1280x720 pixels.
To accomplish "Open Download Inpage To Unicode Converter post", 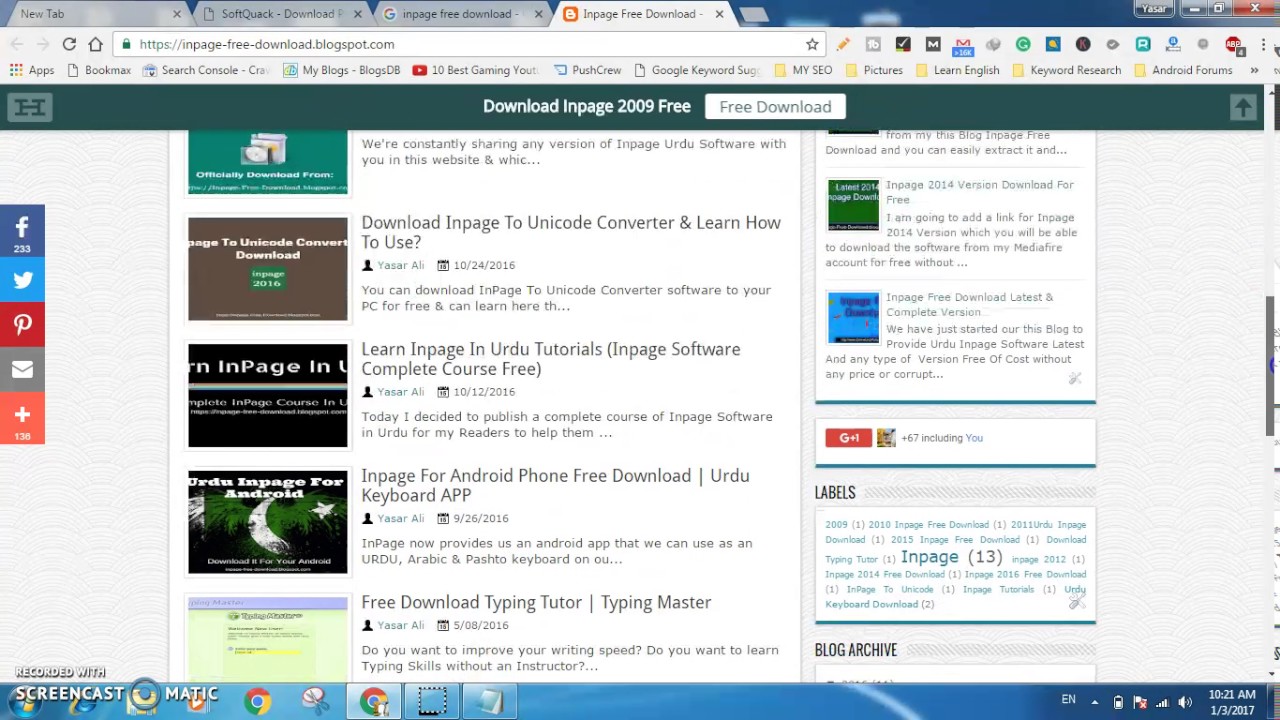I will coord(570,232).
